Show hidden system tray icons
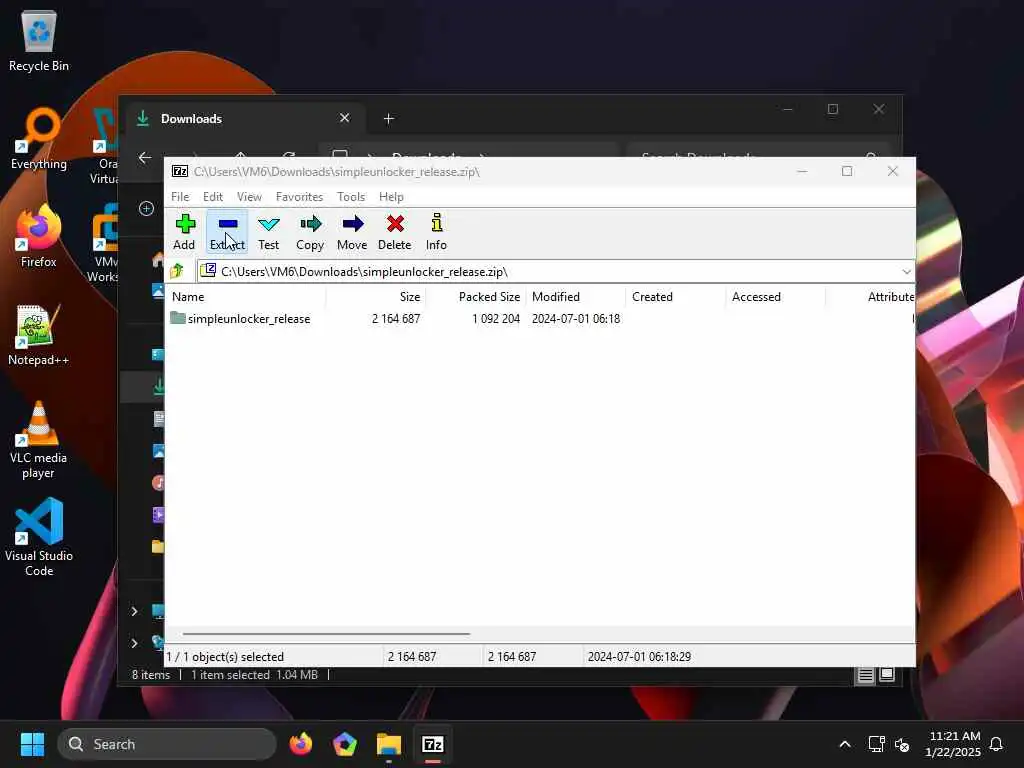1024x768 pixels. (x=844, y=744)
